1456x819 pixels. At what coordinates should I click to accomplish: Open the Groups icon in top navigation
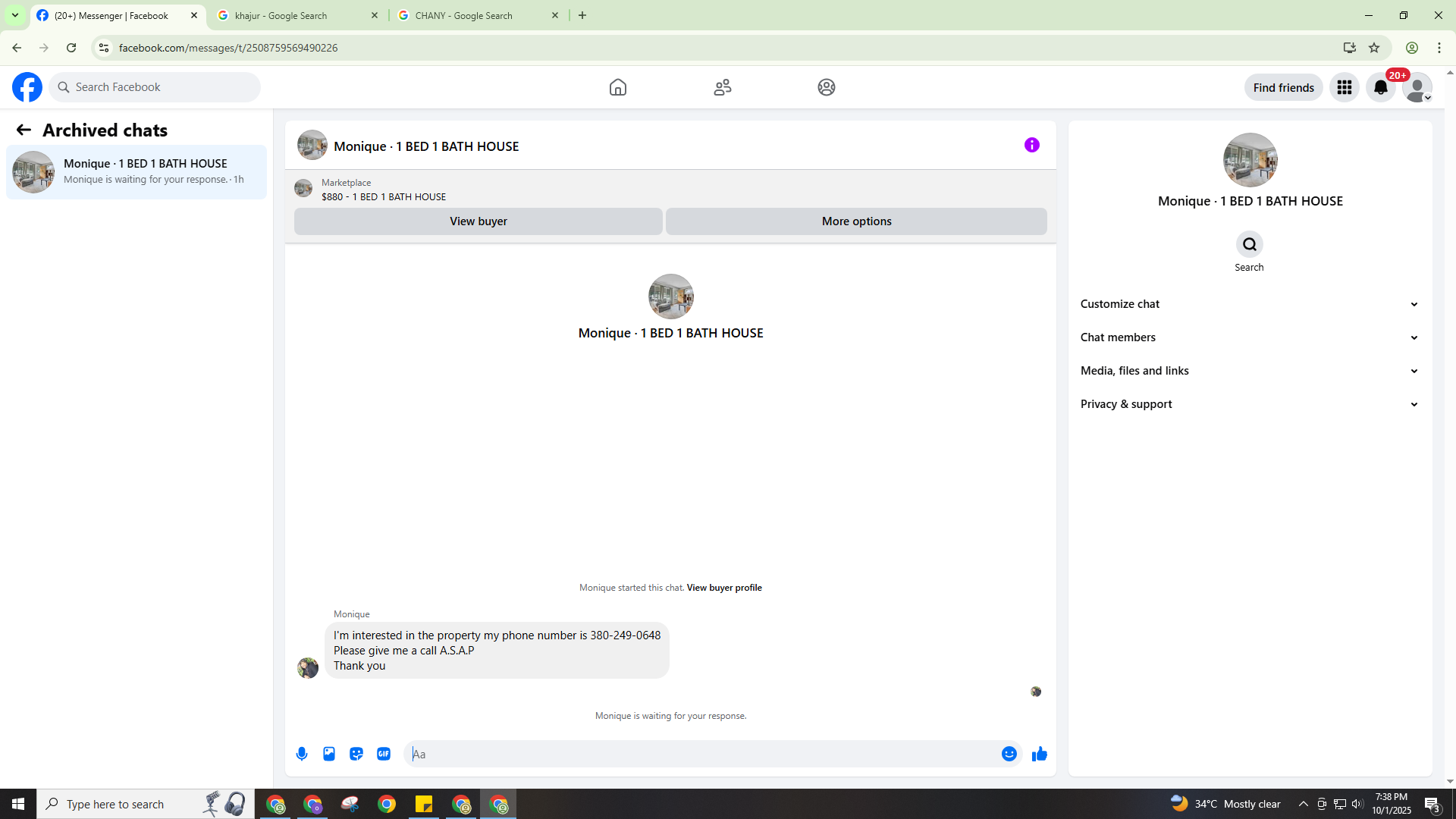coord(827,87)
